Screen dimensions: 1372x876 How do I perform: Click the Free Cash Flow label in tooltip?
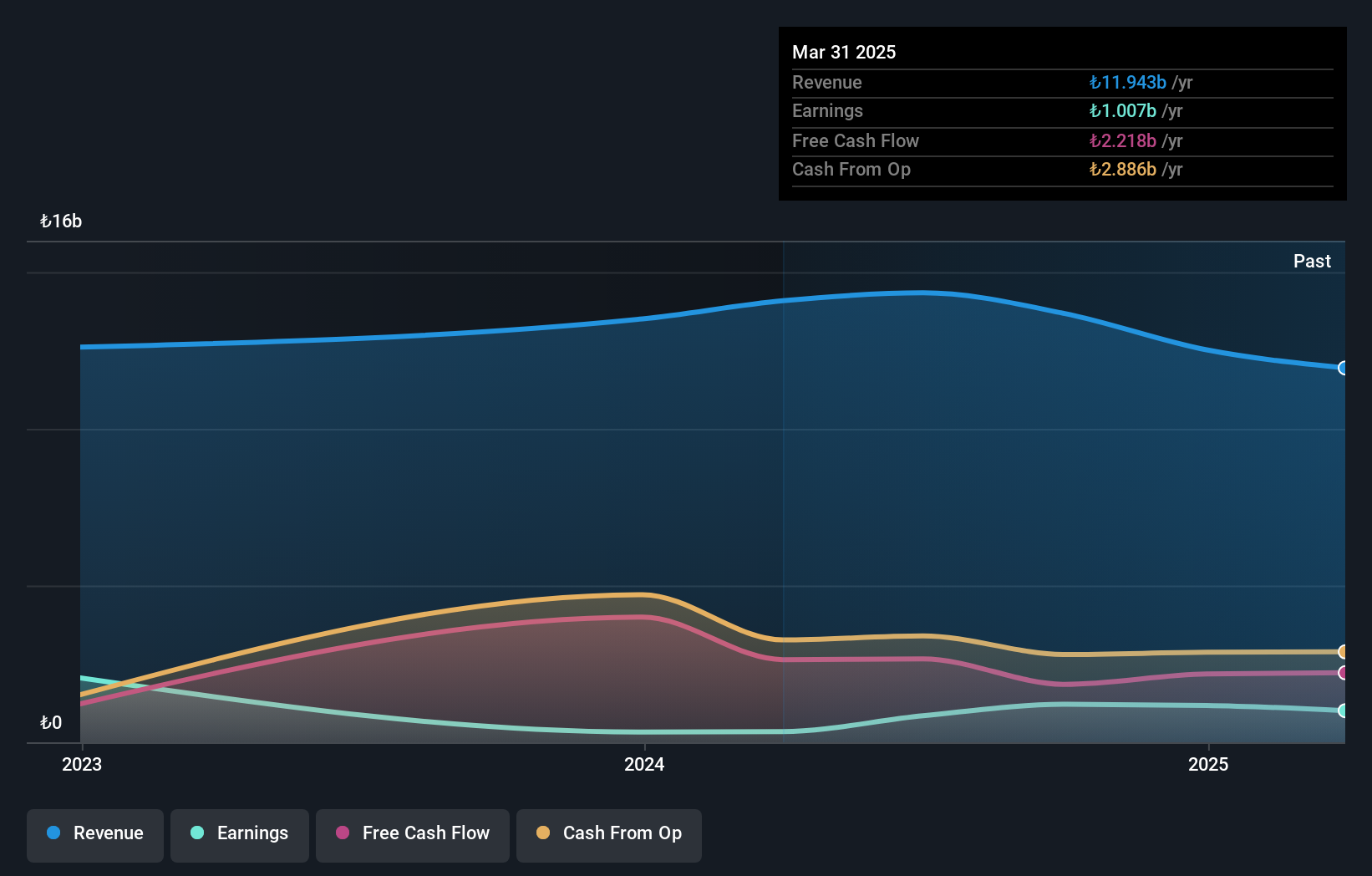(856, 140)
